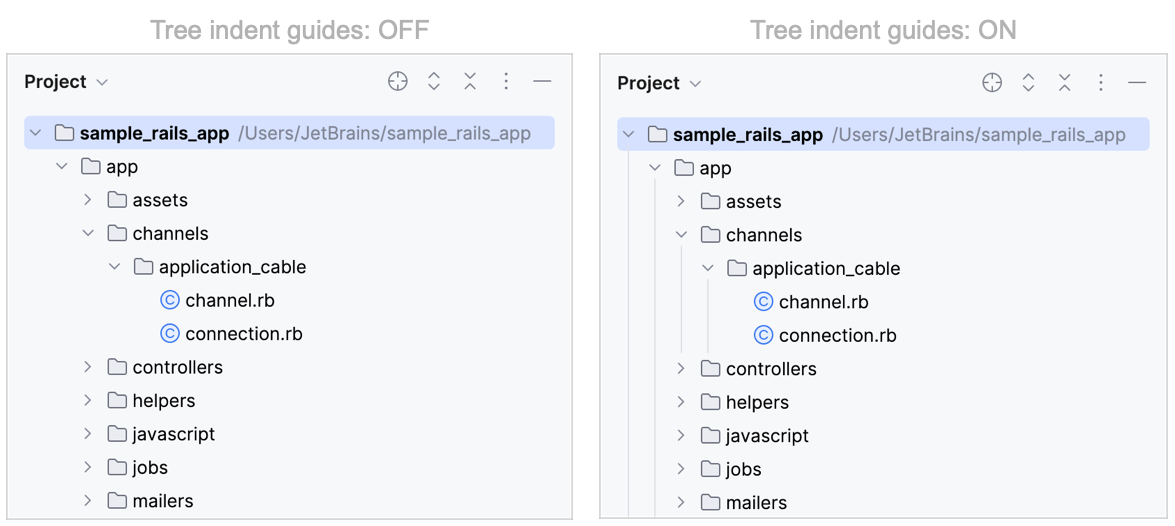Click Expand All icon in left Project panel

click(x=434, y=82)
